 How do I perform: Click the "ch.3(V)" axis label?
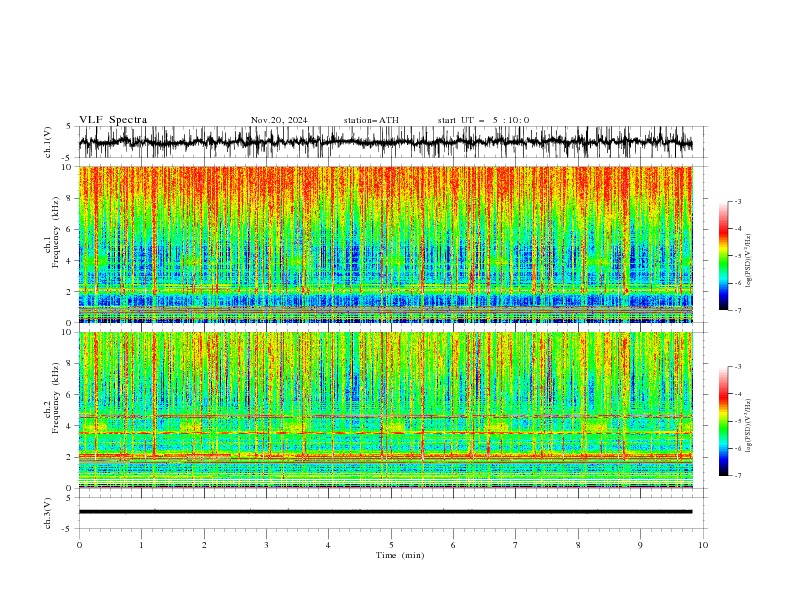coord(48,513)
